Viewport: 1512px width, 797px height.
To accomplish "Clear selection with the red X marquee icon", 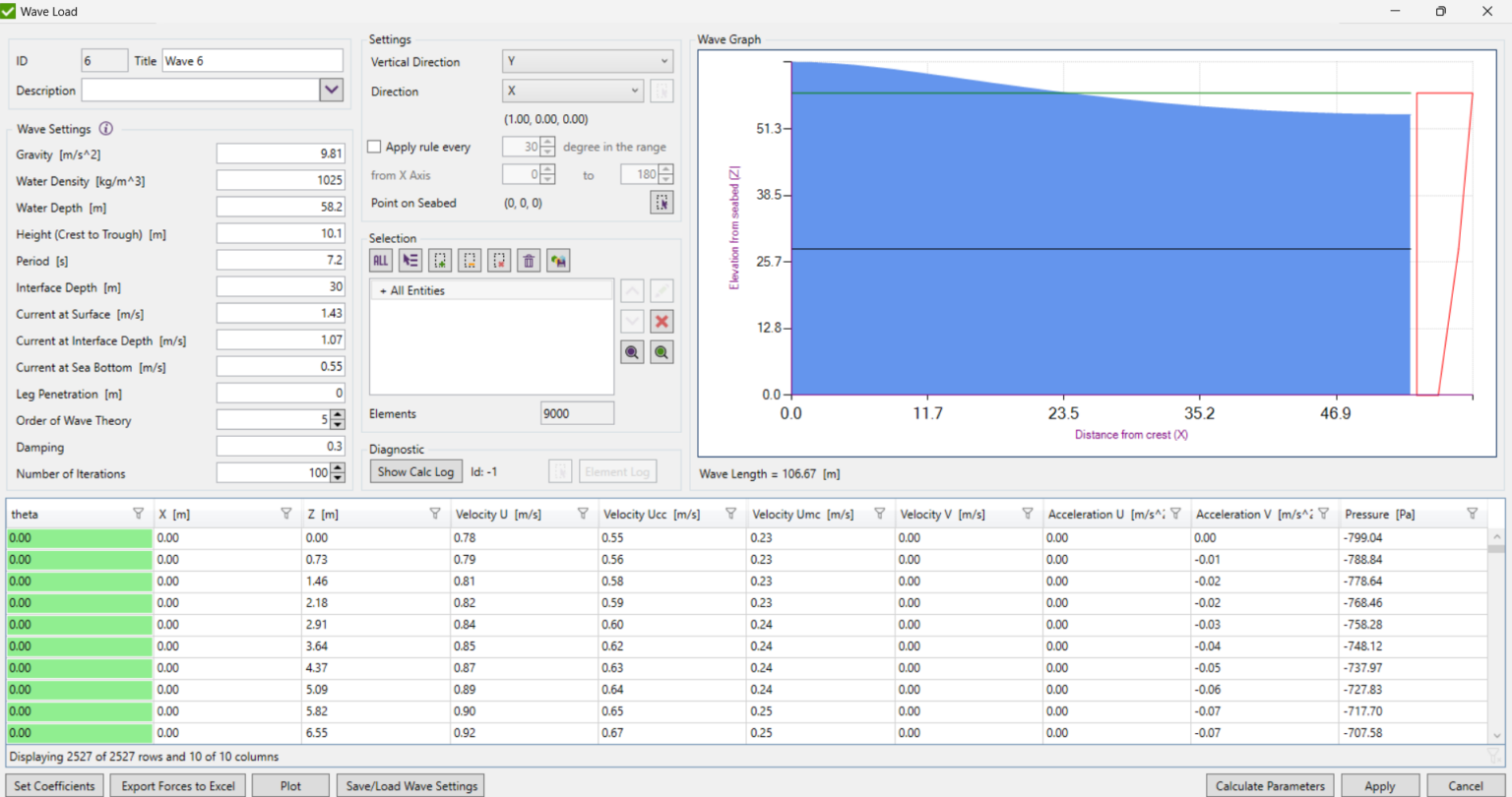I will click(499, 260).
